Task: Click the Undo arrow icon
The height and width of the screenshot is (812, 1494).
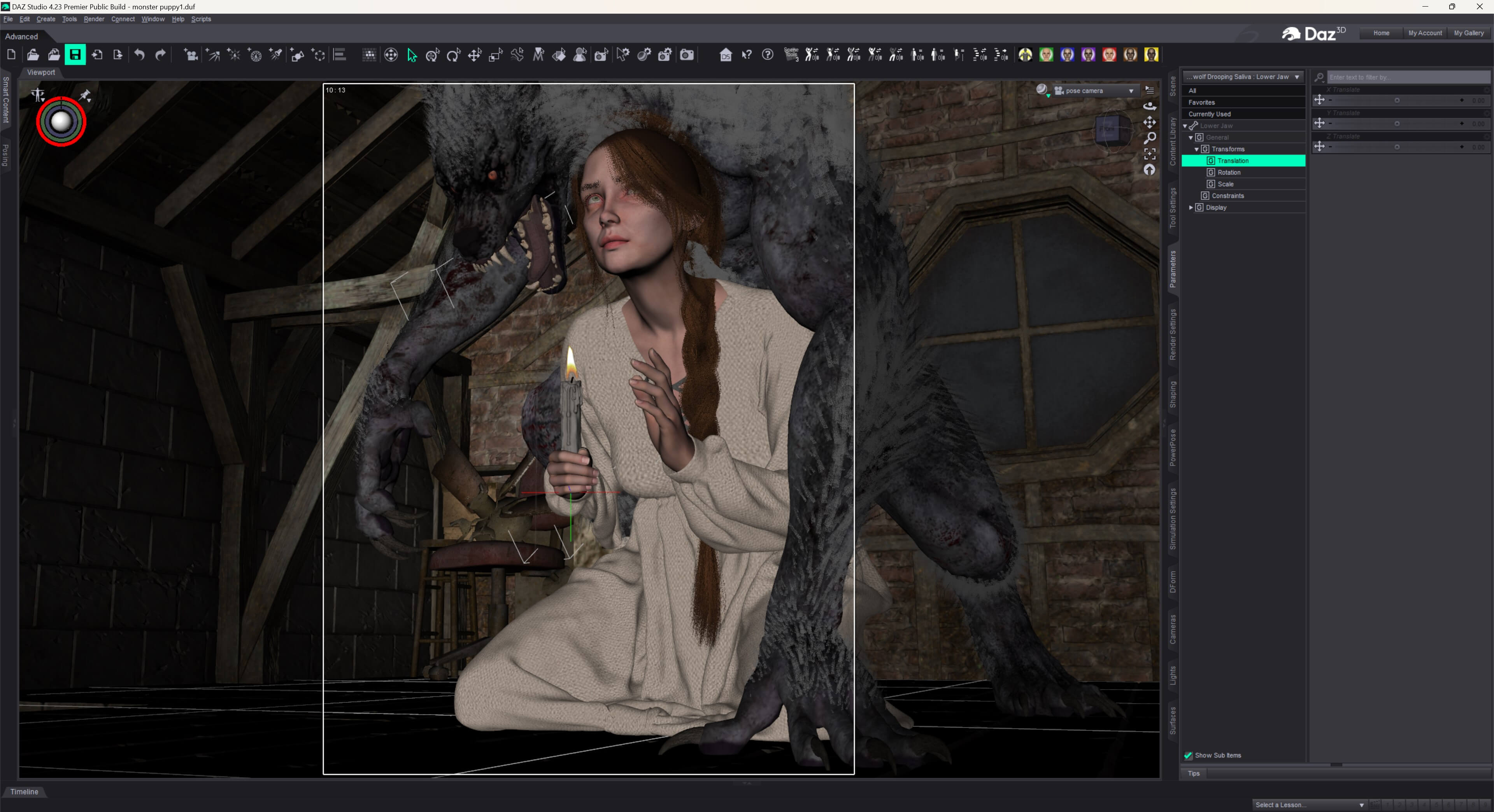Action: (x=139, y=54)
